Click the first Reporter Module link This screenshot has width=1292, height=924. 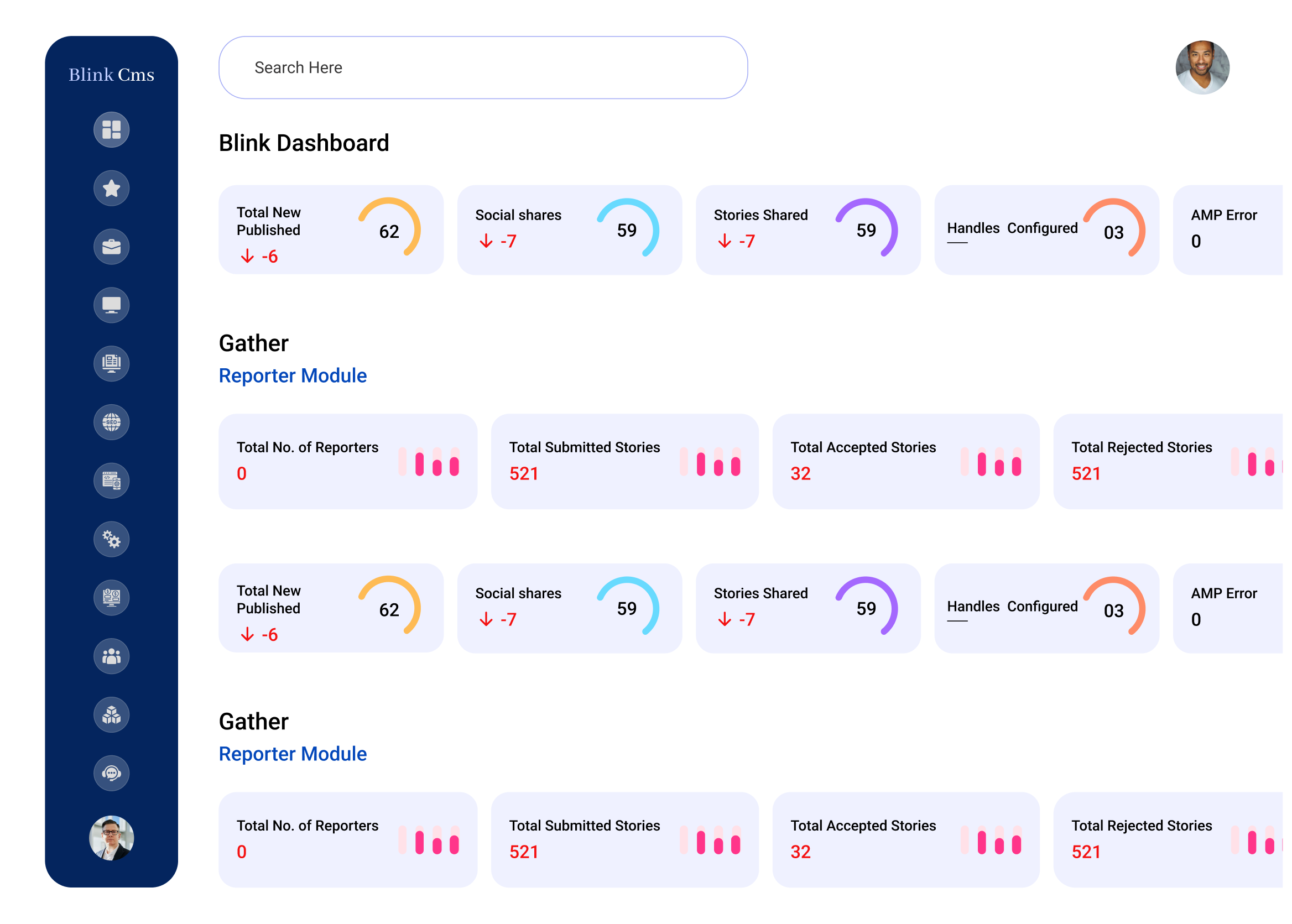click(x=293, y=375)
